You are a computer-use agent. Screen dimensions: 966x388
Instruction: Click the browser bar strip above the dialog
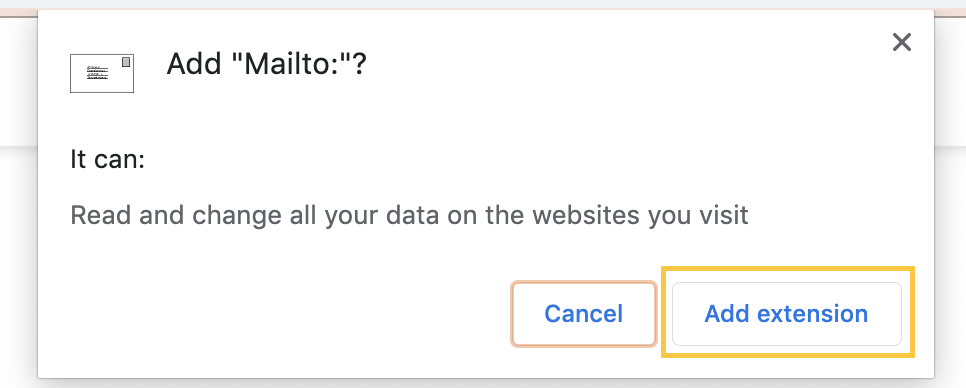click(x=483, y=4)
